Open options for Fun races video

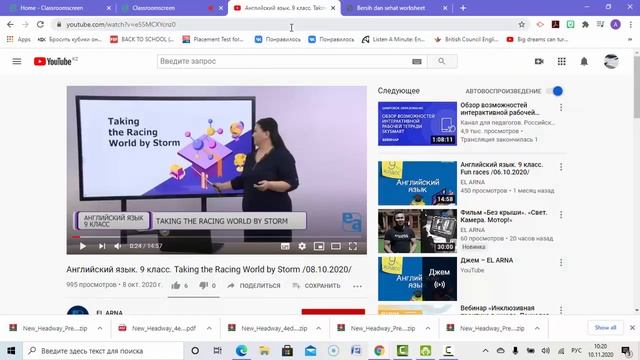coord(561,167)
